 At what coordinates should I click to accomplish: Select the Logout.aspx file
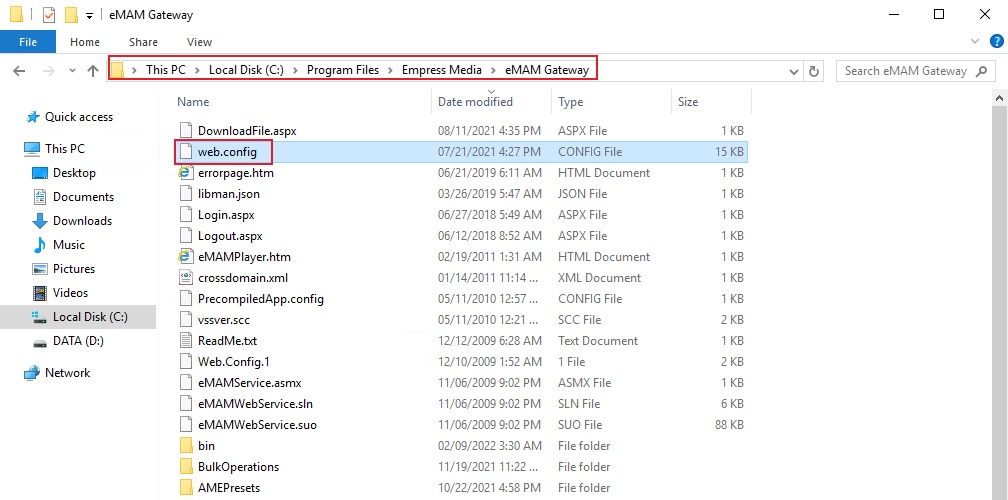click(230, 236)
